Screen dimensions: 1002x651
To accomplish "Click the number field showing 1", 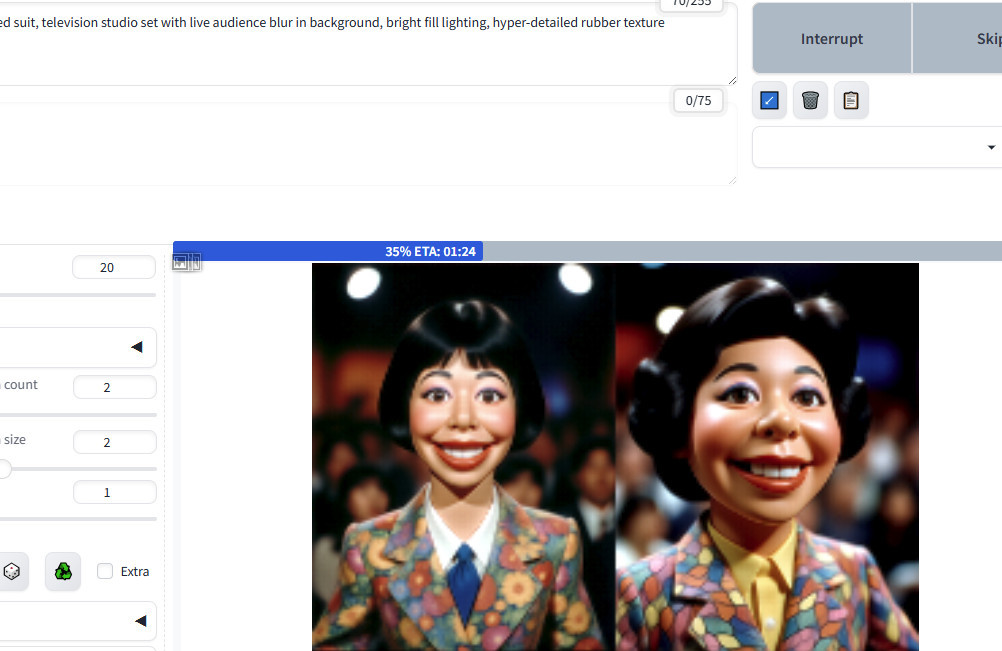I will (x=114, y=493).
